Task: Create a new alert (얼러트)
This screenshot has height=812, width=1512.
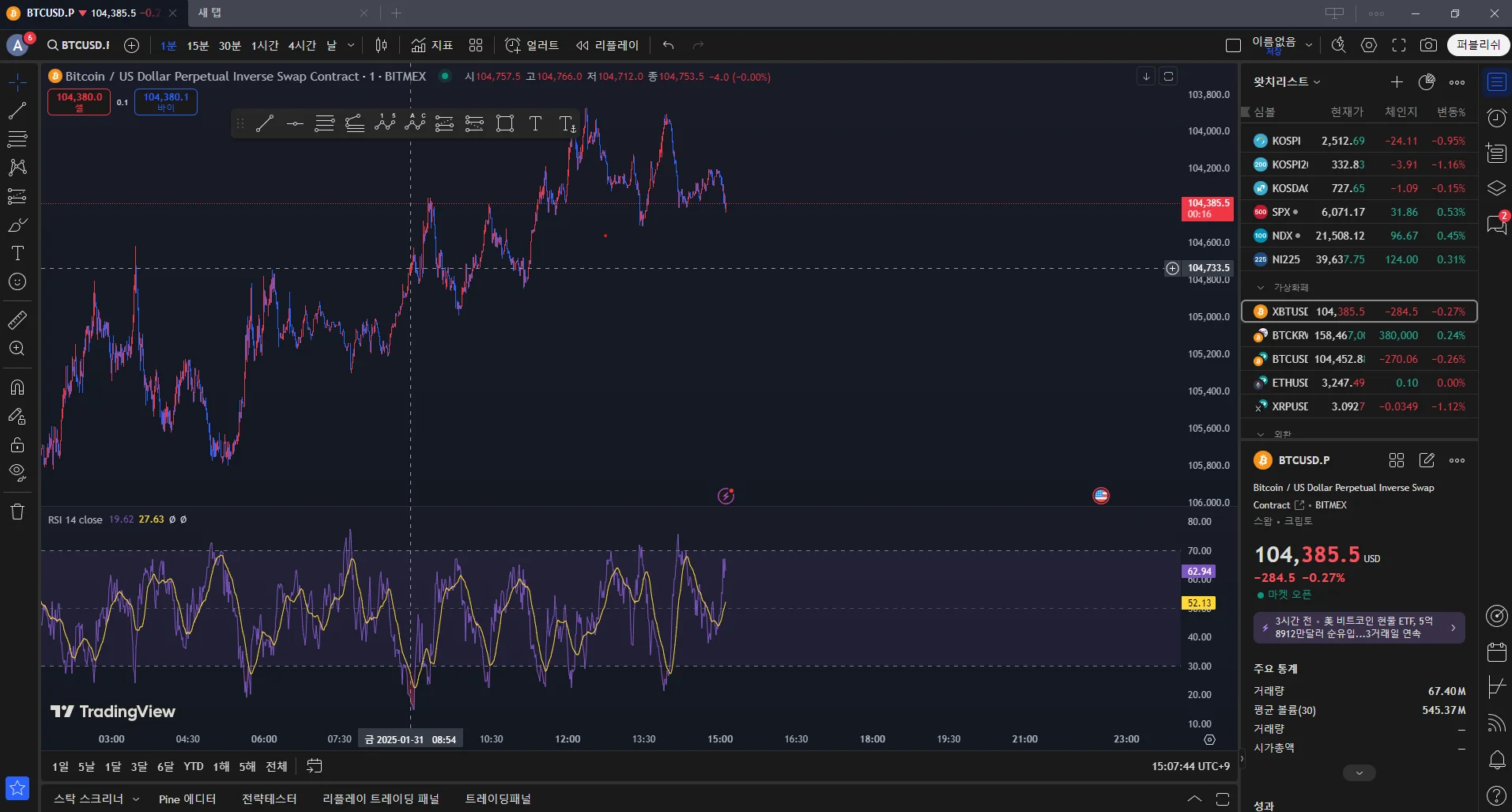Action: pos(532,45)
